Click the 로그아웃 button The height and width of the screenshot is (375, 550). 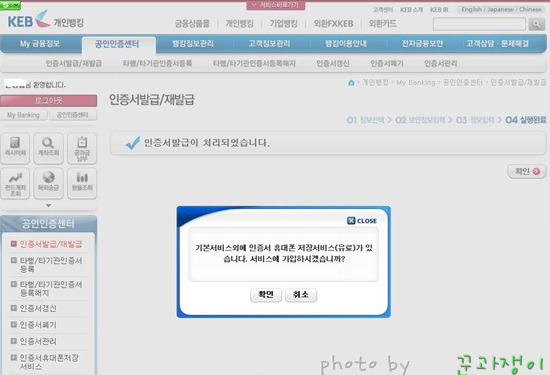click(x=49, y=101)
